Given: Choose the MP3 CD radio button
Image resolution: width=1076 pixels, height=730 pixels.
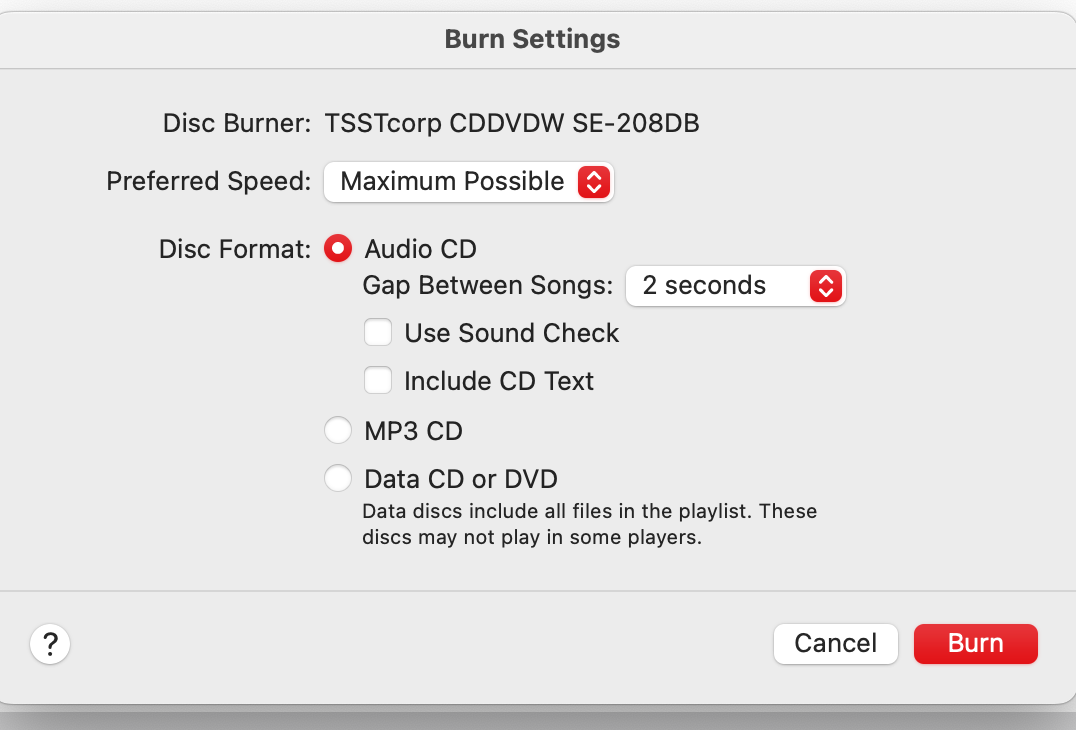Looking at the screenshot, I should 338,431.
